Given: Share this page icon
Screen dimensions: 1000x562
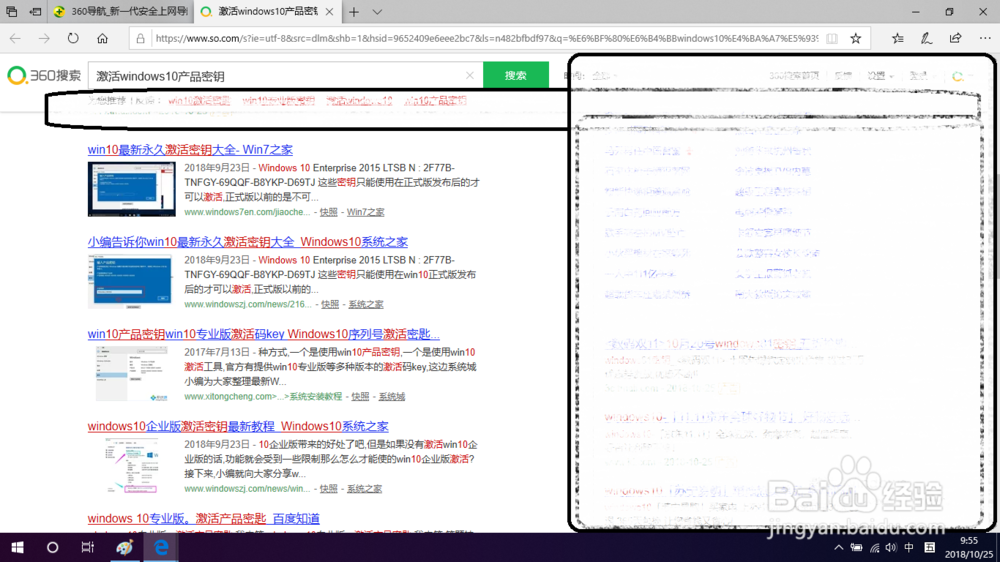Looking at the screenshot, I should click(955, 38).
